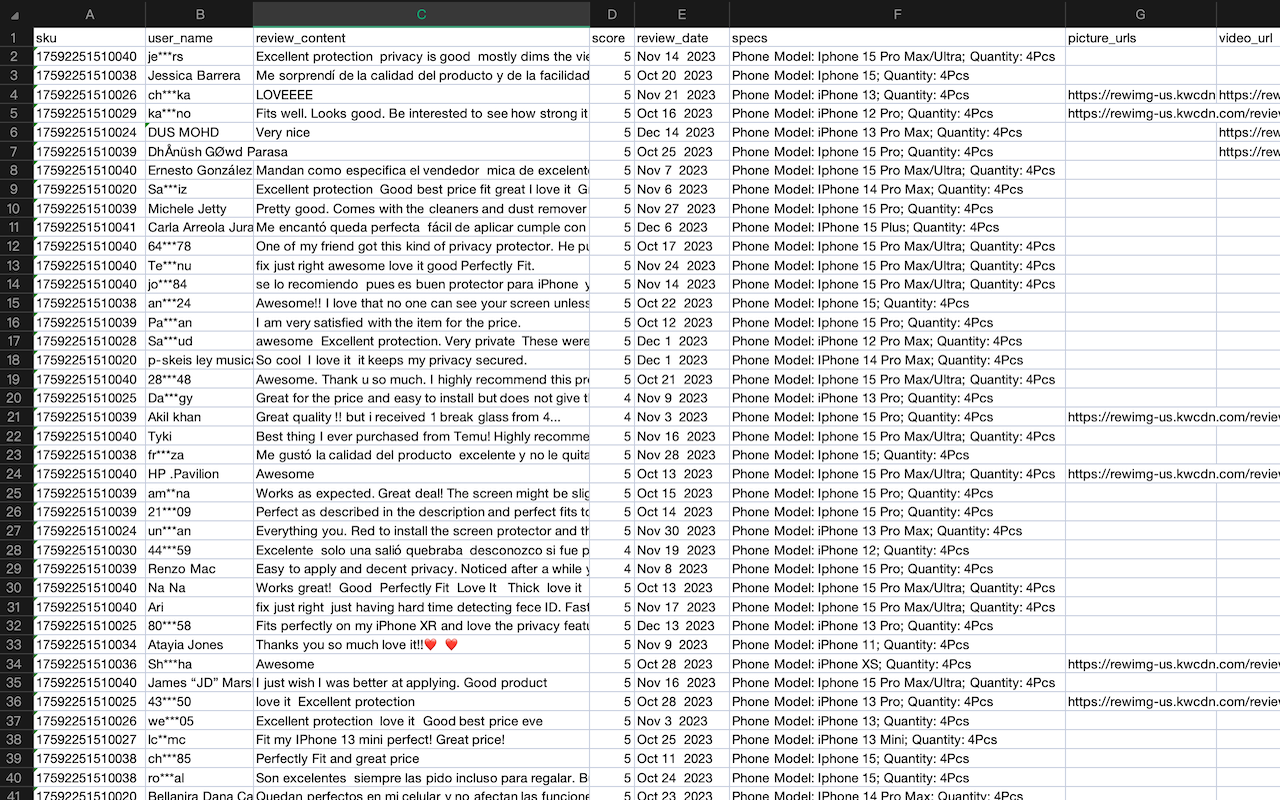Click the 'sku' header cell

click(89, 38)
